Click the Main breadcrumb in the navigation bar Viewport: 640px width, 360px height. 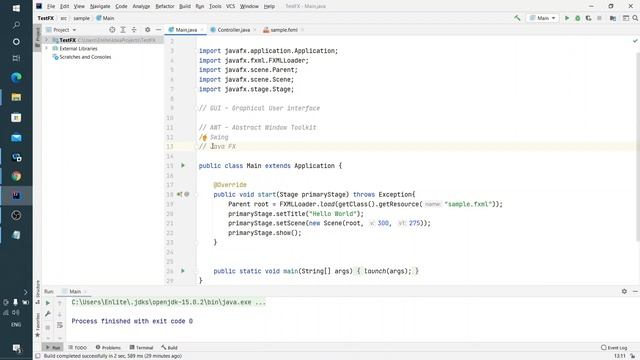[105, 18]
